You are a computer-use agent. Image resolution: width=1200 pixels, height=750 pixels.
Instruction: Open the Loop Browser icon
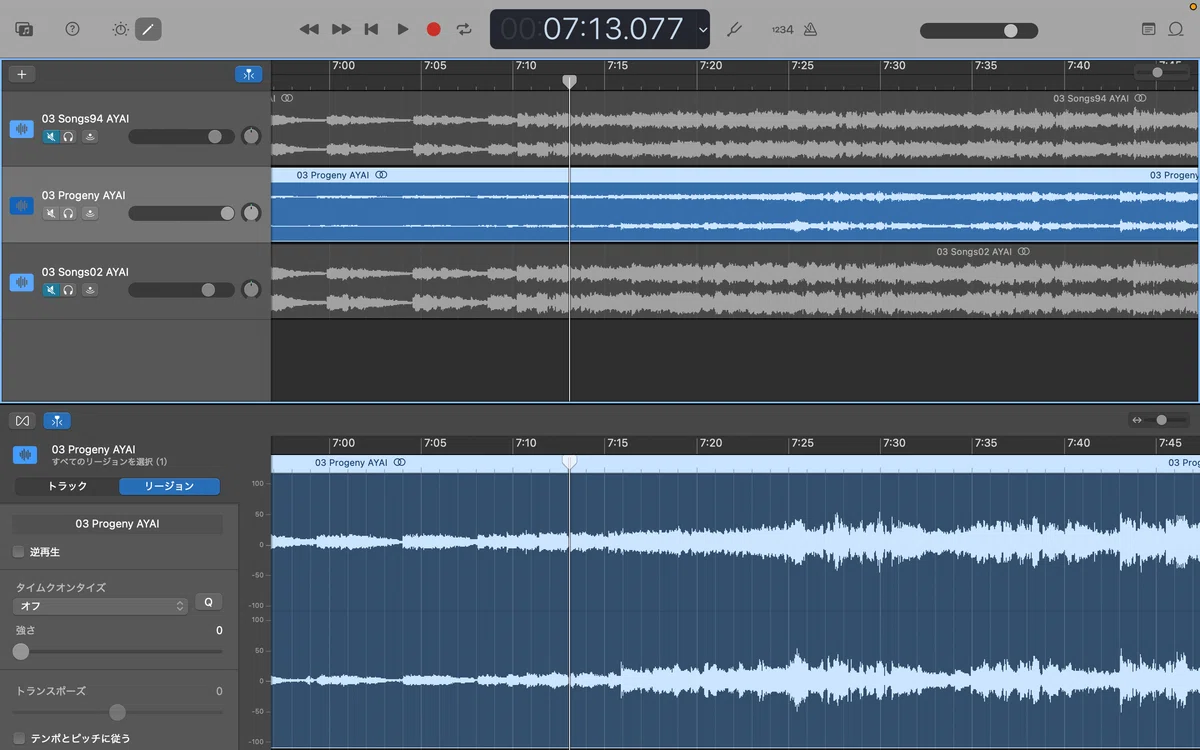tap(1176, 29)
